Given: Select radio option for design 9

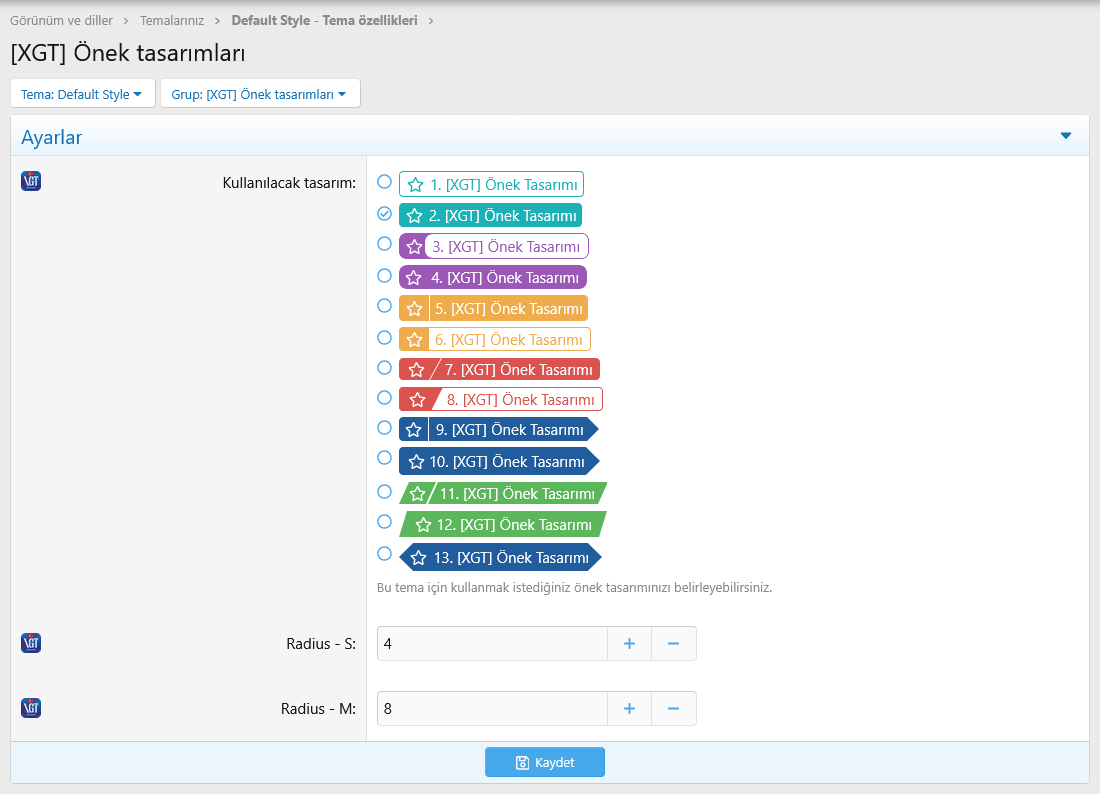Looking at the screenshot, I should click(x=384, y=427).
